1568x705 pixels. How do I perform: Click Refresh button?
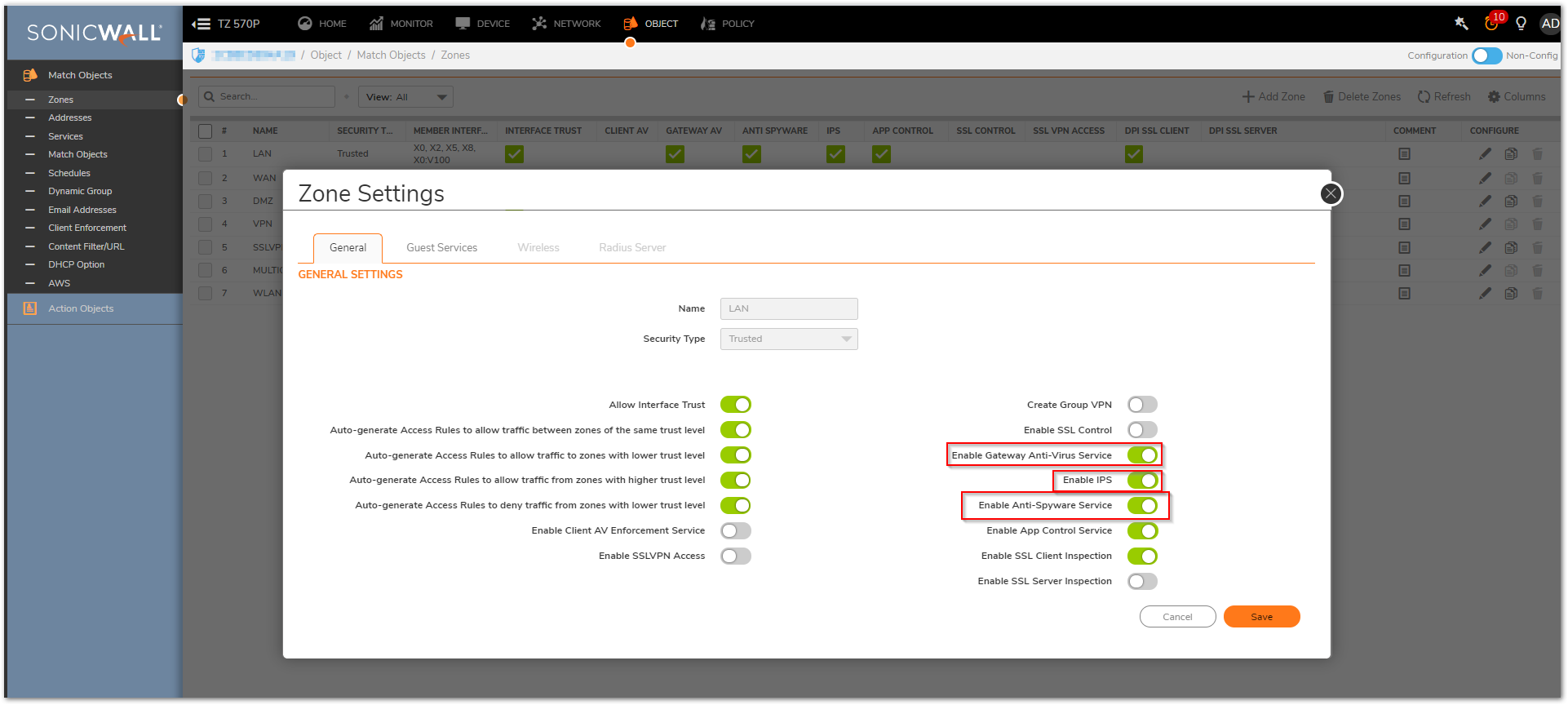1444,96
